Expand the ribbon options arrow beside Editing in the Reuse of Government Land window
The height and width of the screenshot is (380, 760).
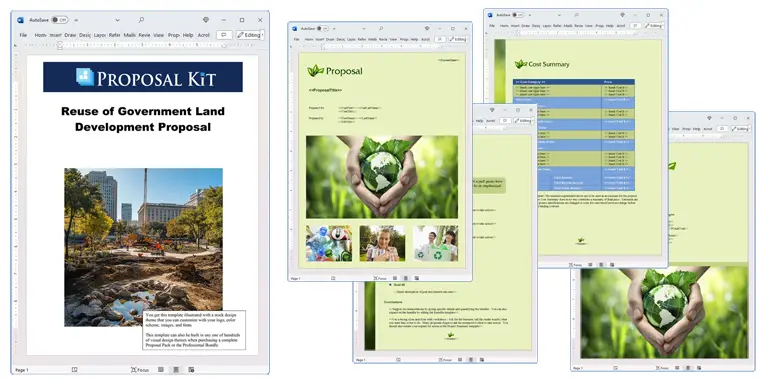tap(263, 35)
